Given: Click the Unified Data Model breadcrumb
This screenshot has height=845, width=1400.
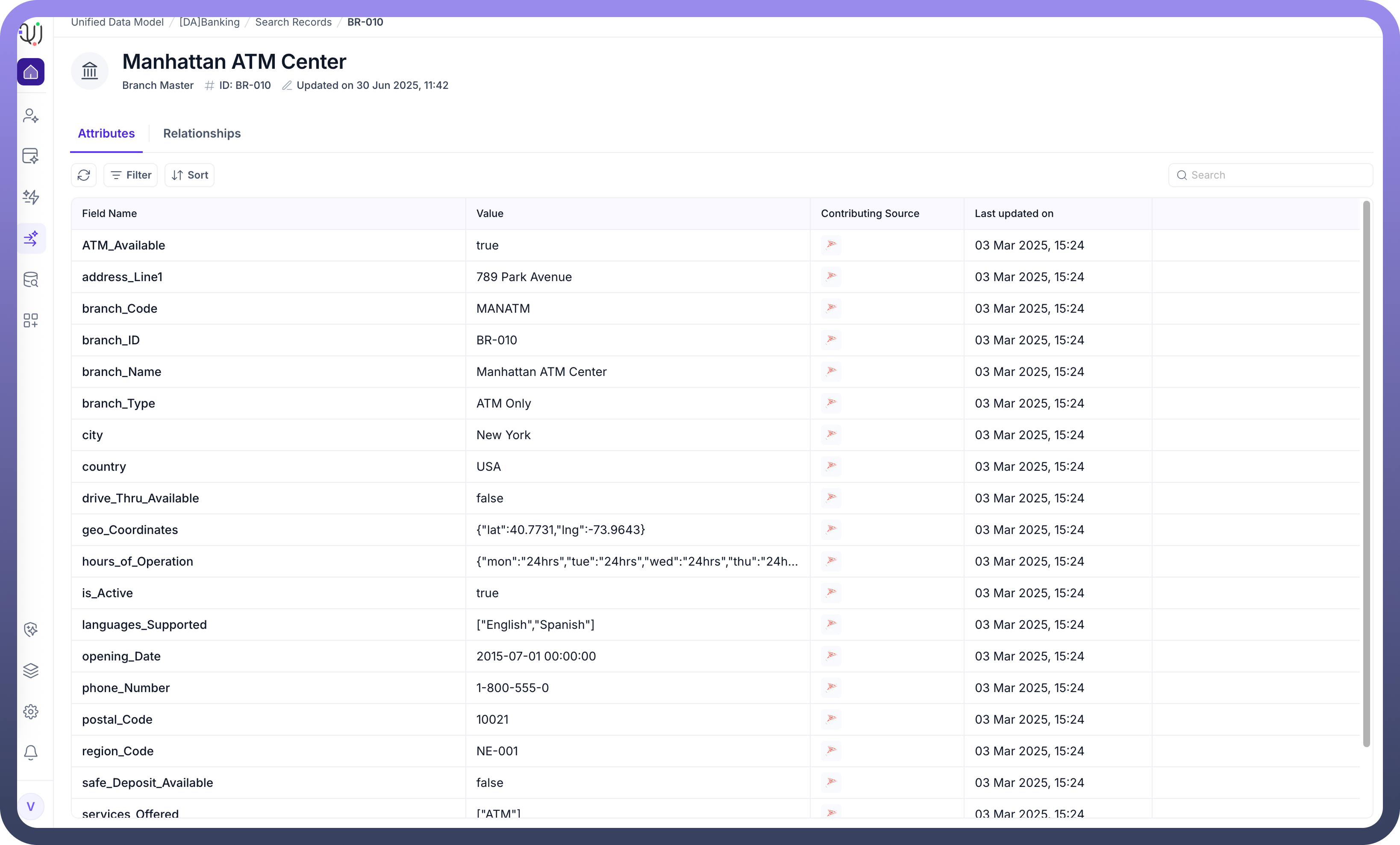Looking at the screenshot, I should coord(117,22).
